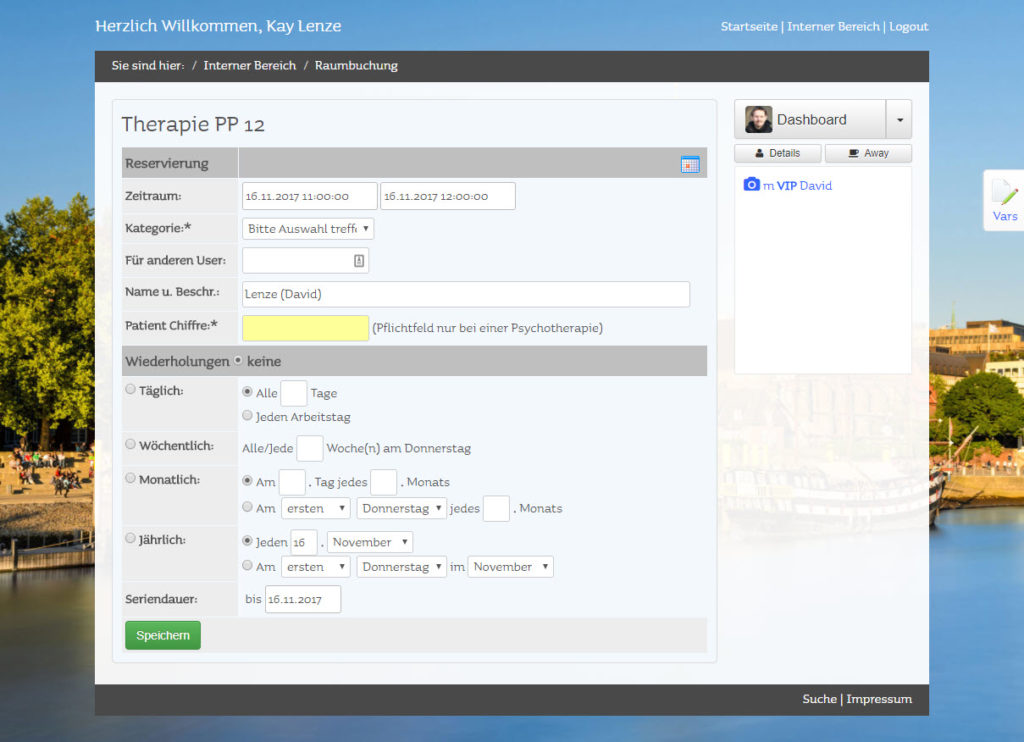
Task: Go to Interner Bereich in breadcrumb
Action: coord(249,66)
